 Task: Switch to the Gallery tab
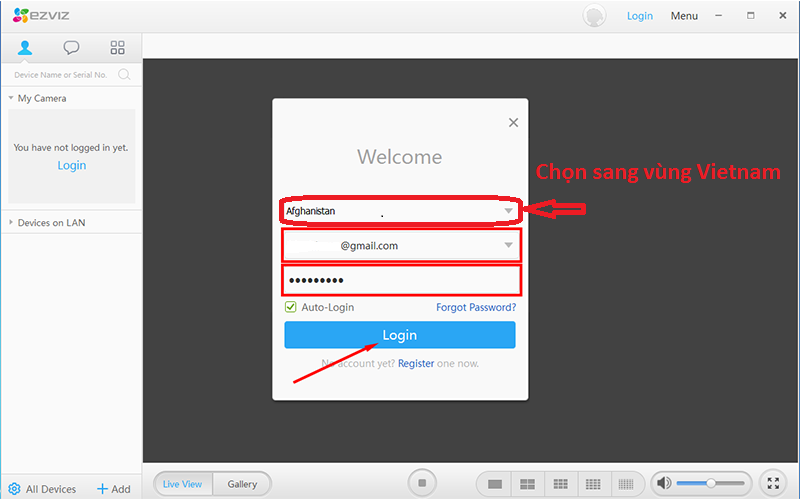242,484
